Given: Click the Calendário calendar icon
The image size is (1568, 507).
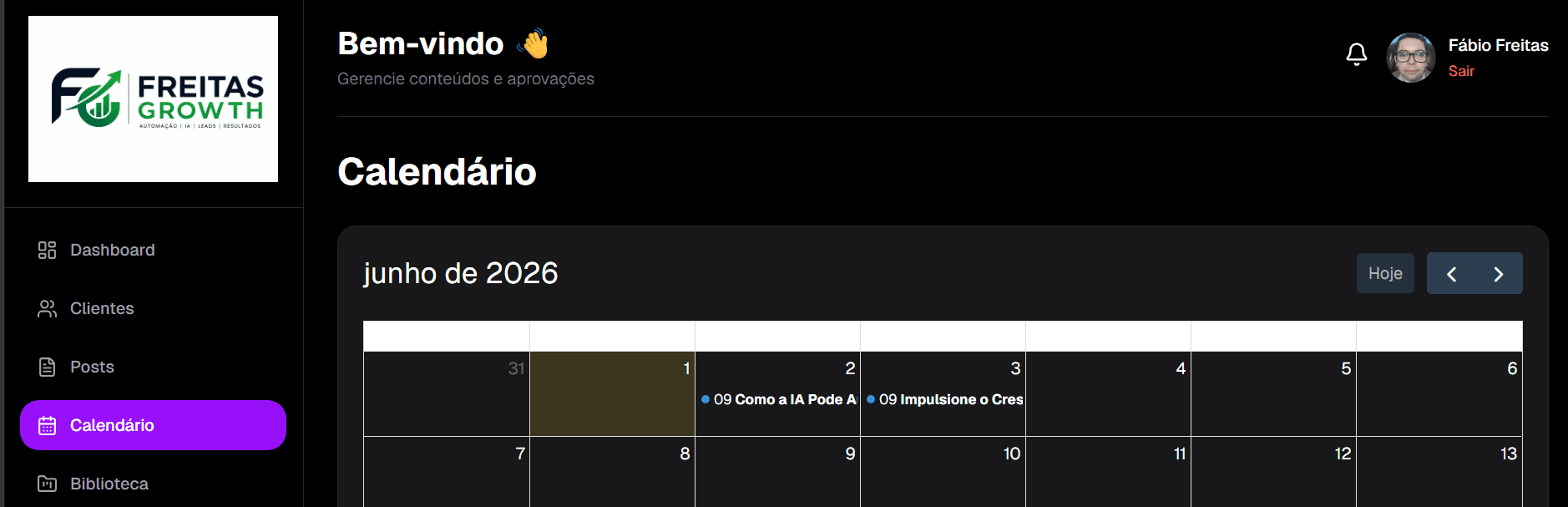Looking at the screenshot, I should click(x=47, y=425).
